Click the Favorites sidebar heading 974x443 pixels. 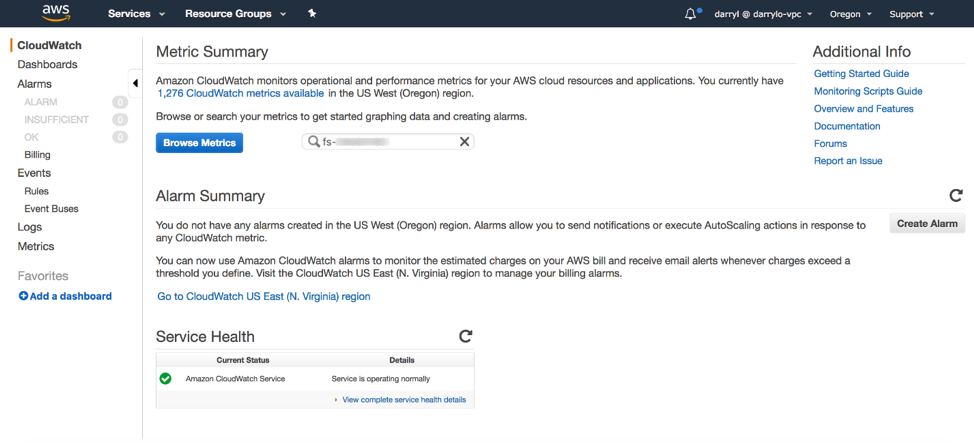[x=43, y=276]
